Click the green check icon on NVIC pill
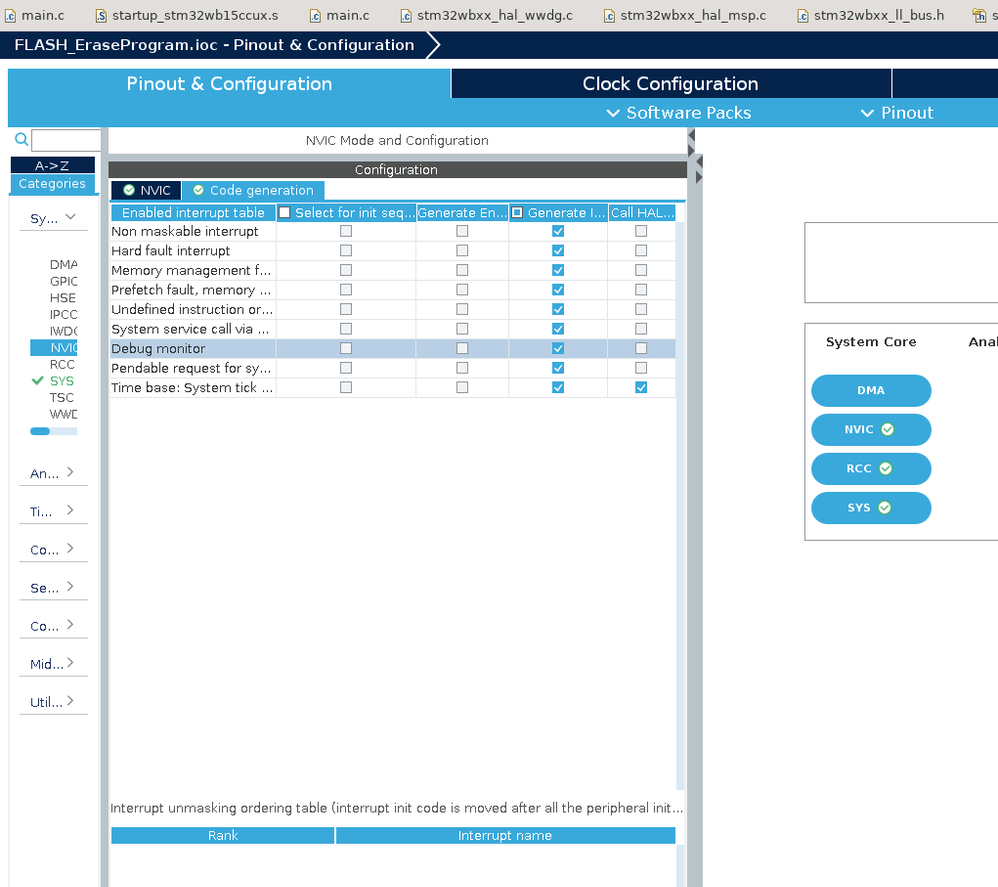 tap(887, 430)
